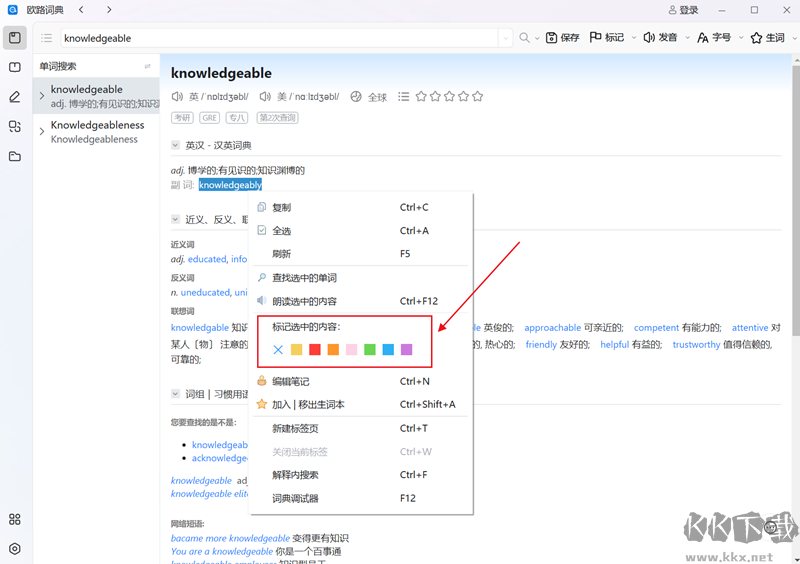Open the trustworthy related word link
This screenshot has height=564, width=800.
click(x=696, y=344)
